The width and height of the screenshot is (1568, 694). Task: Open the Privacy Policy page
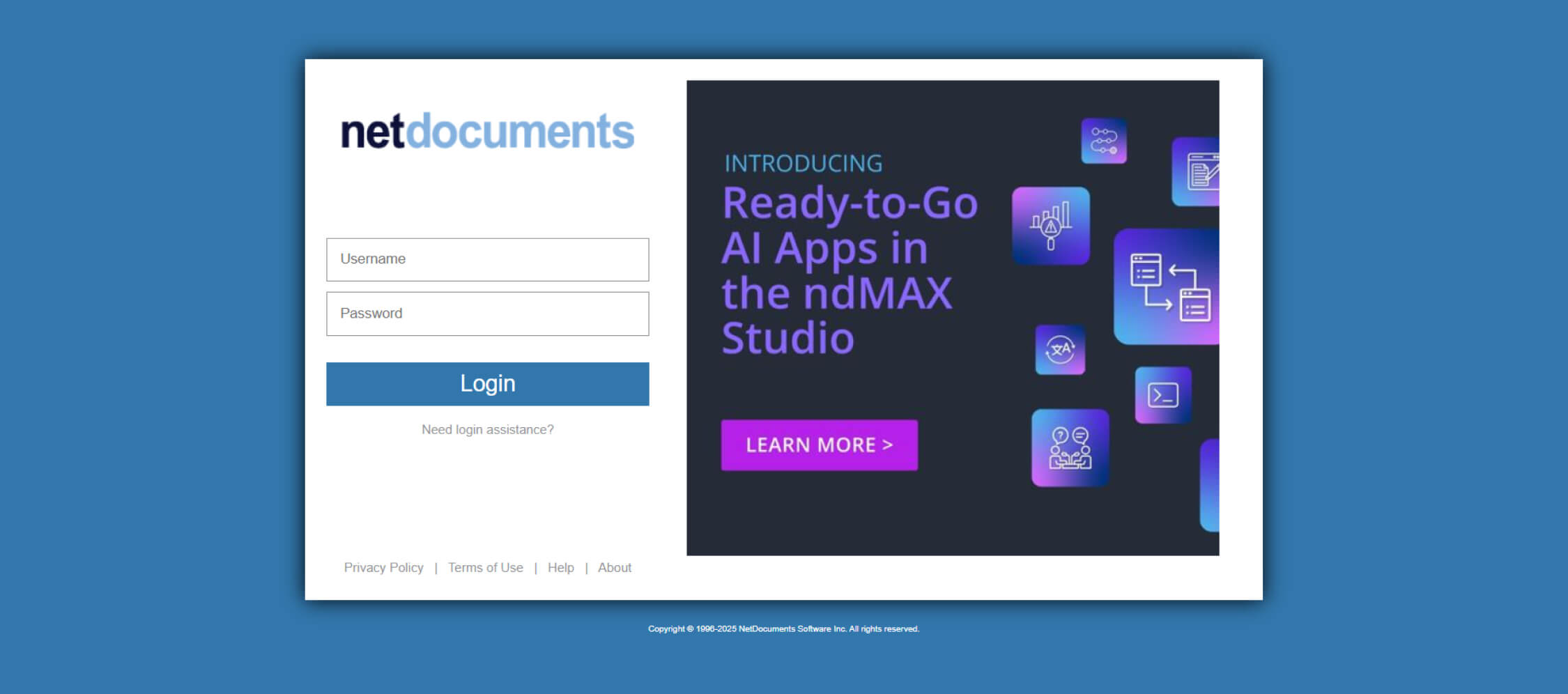(383, 567)
